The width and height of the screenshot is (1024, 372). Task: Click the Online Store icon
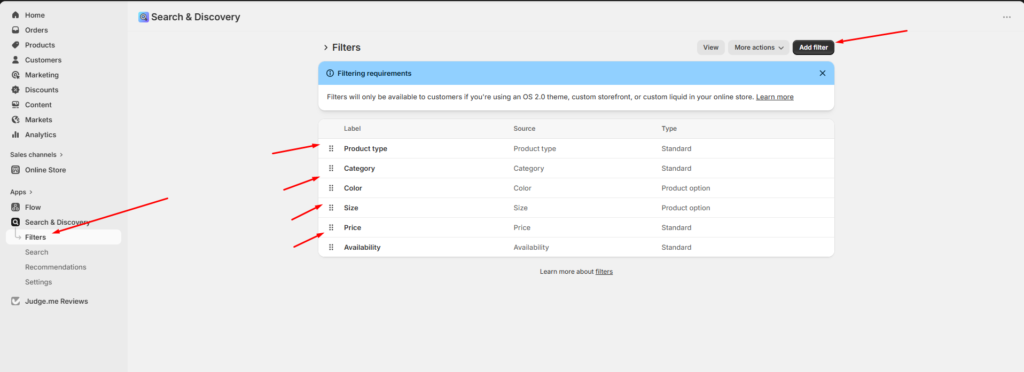(16, 170)
